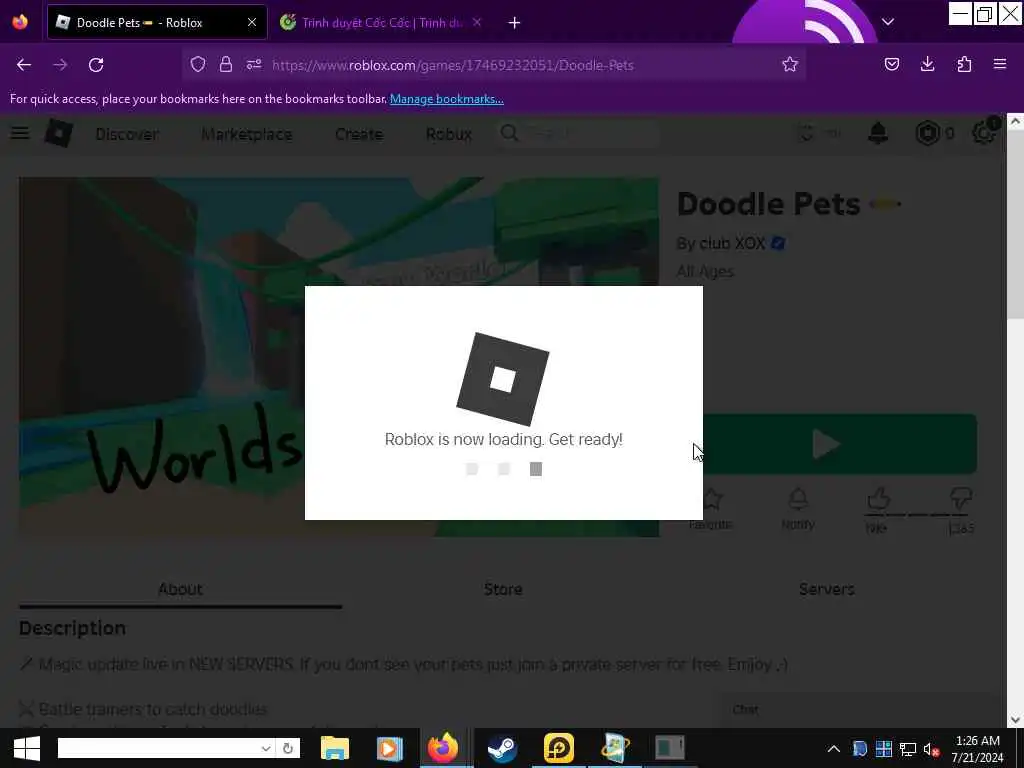Like the game with thumbs up
The height and width of the screenshot is (768, 1024).
point(878,500)
